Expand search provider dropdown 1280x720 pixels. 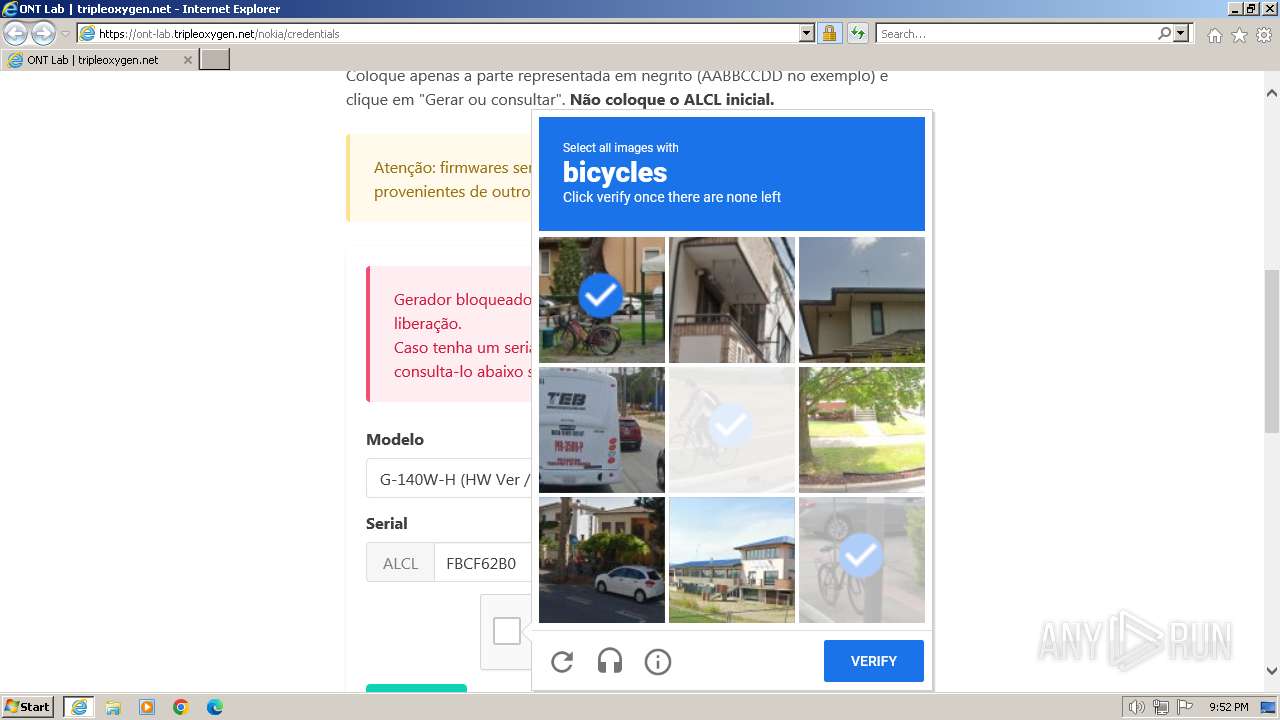click(1181, 33)
